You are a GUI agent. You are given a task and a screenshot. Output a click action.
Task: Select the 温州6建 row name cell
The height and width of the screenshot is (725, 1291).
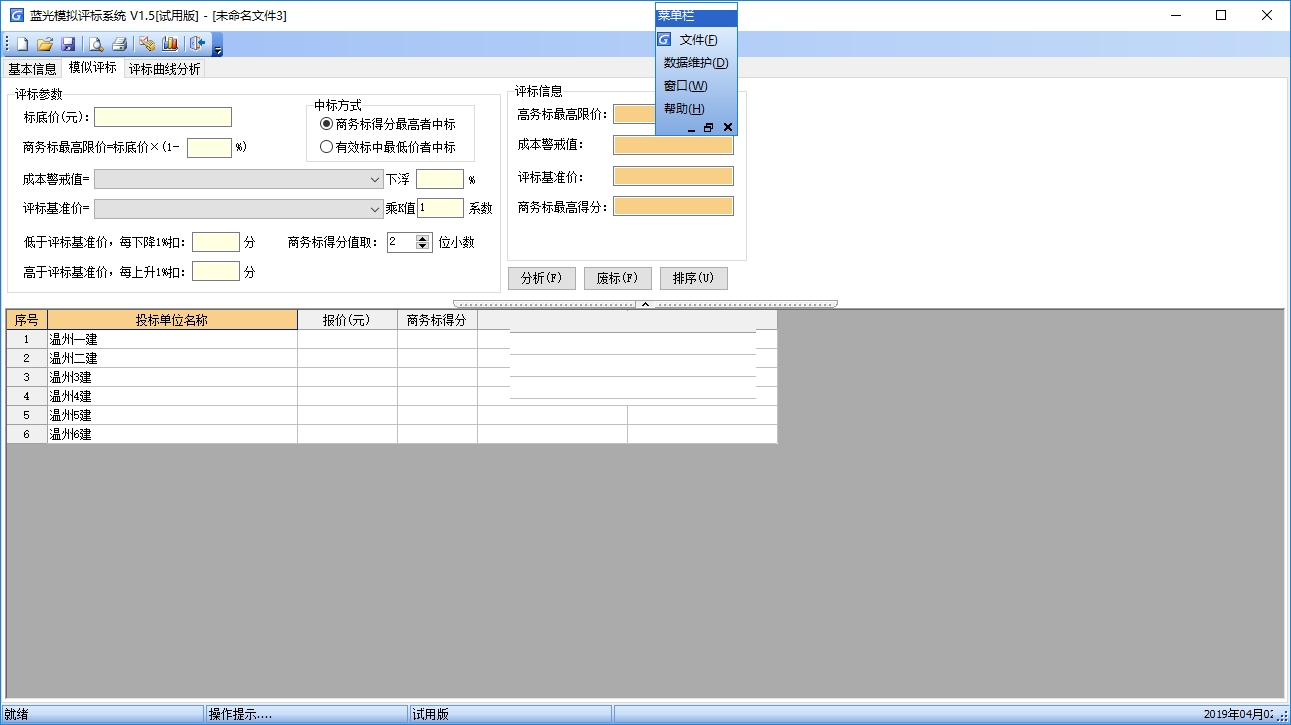[172, 434]
